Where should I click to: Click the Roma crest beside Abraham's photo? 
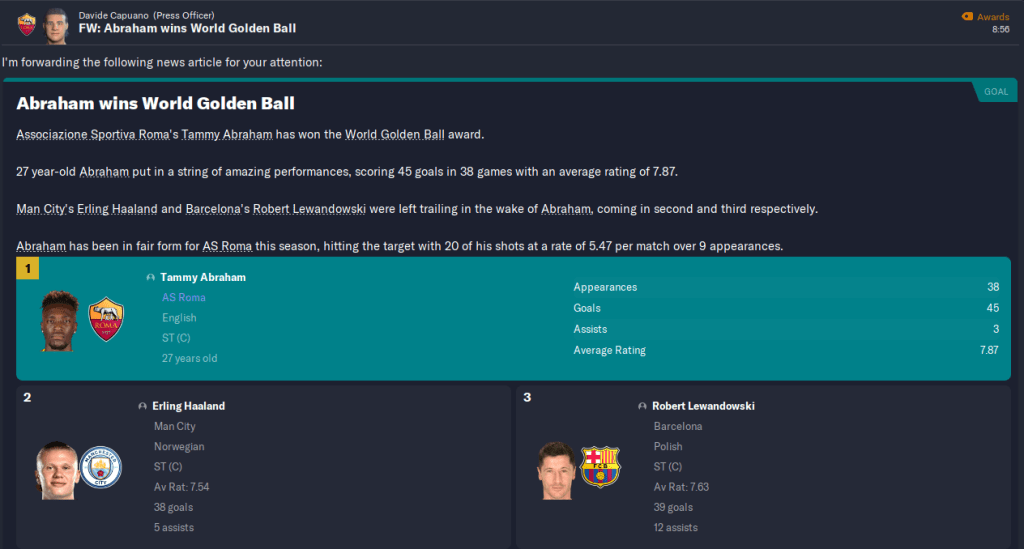point(106,319)
